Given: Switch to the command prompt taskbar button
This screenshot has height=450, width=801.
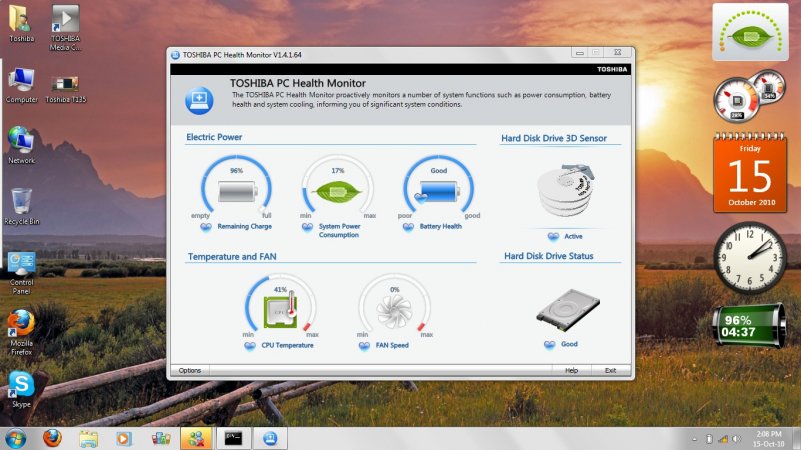Looking at the screenshot, I should point(233,438).
